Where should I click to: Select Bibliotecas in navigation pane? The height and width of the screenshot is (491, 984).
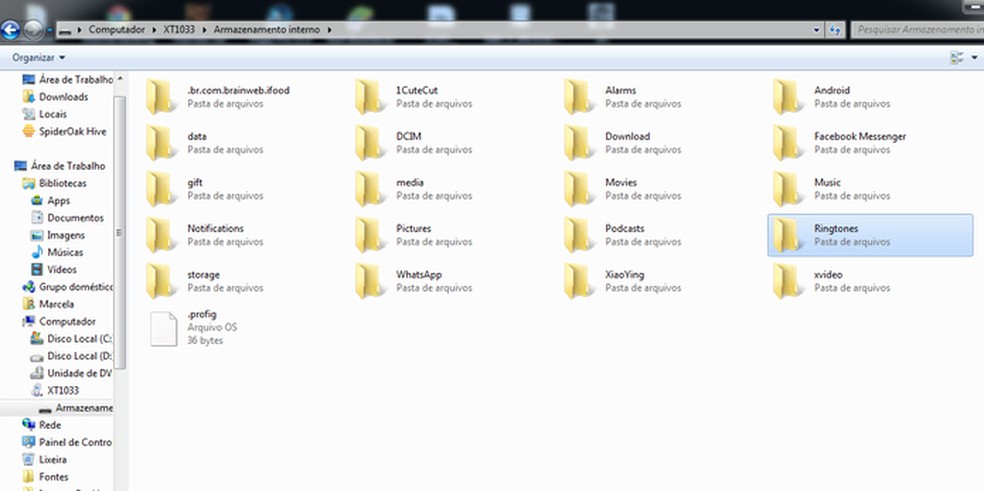[x=55, y=183]
